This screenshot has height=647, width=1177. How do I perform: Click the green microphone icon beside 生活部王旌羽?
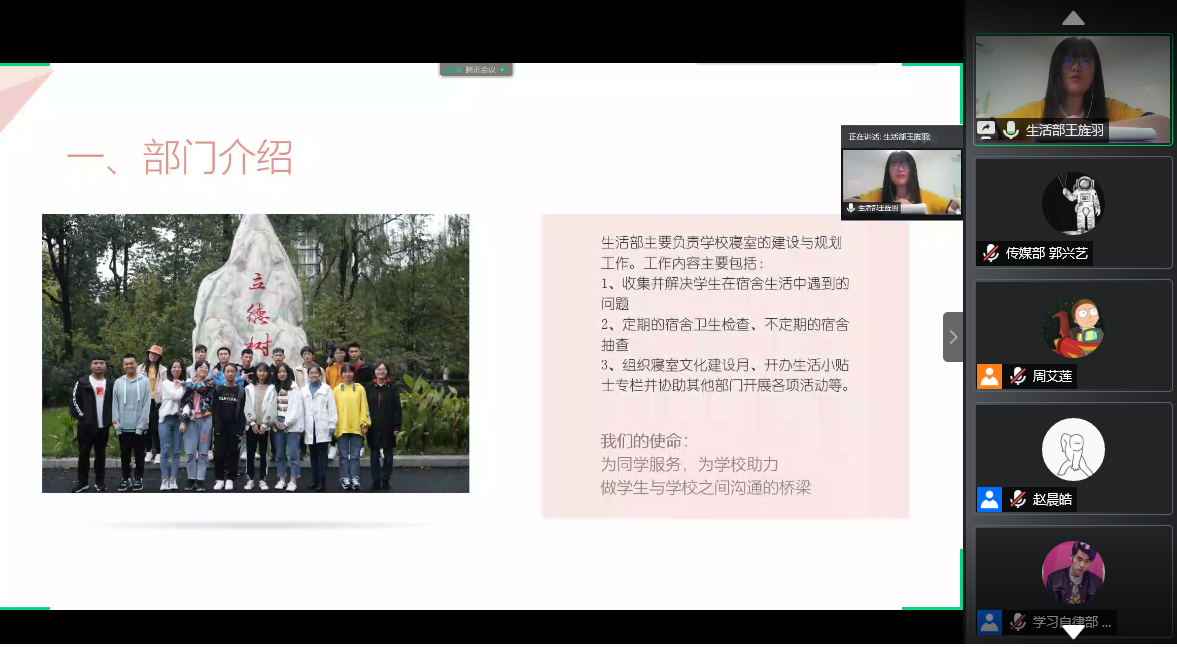click(x=1011, y=130)
